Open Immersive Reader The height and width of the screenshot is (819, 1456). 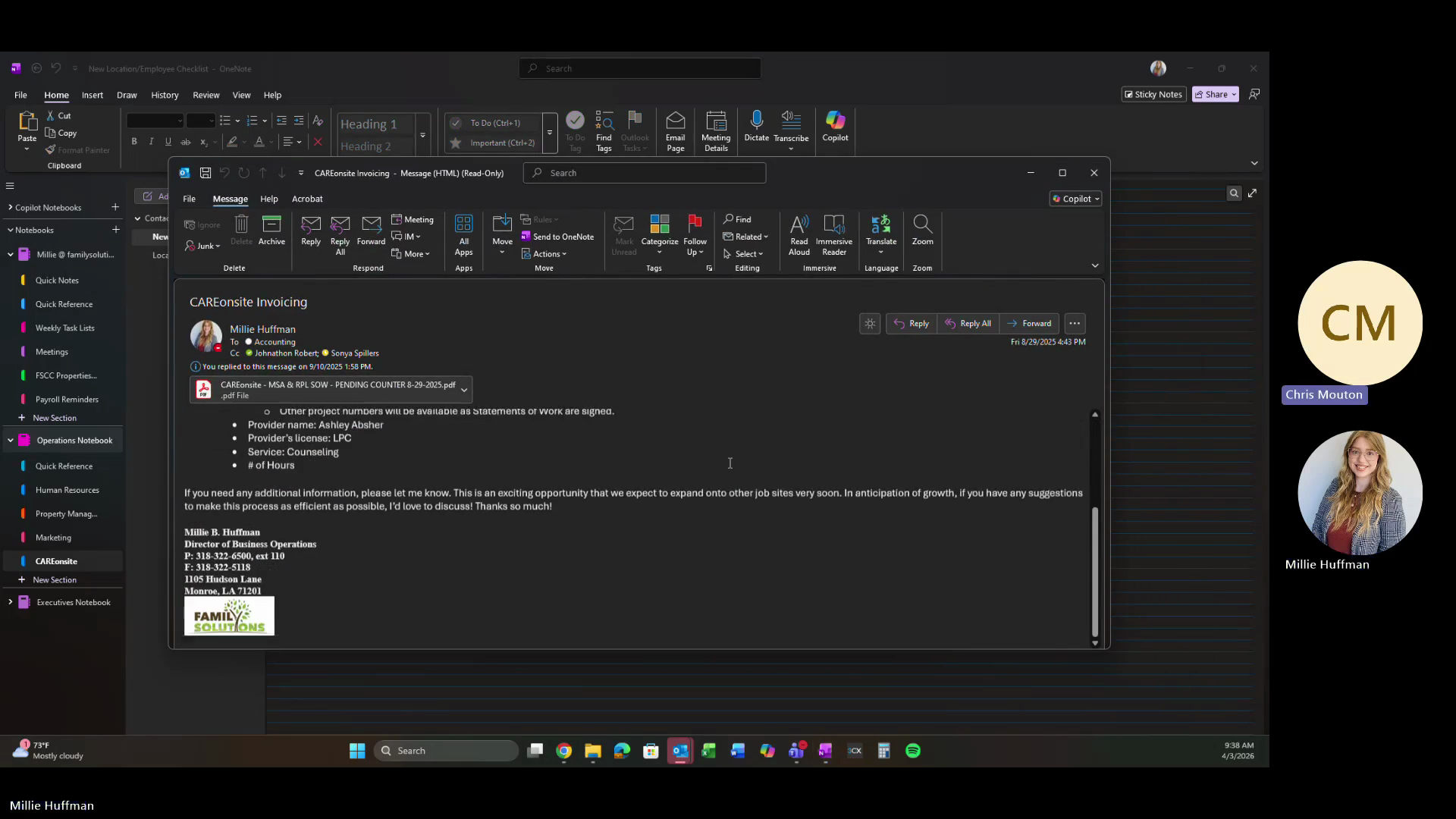(x=834, y=235)
